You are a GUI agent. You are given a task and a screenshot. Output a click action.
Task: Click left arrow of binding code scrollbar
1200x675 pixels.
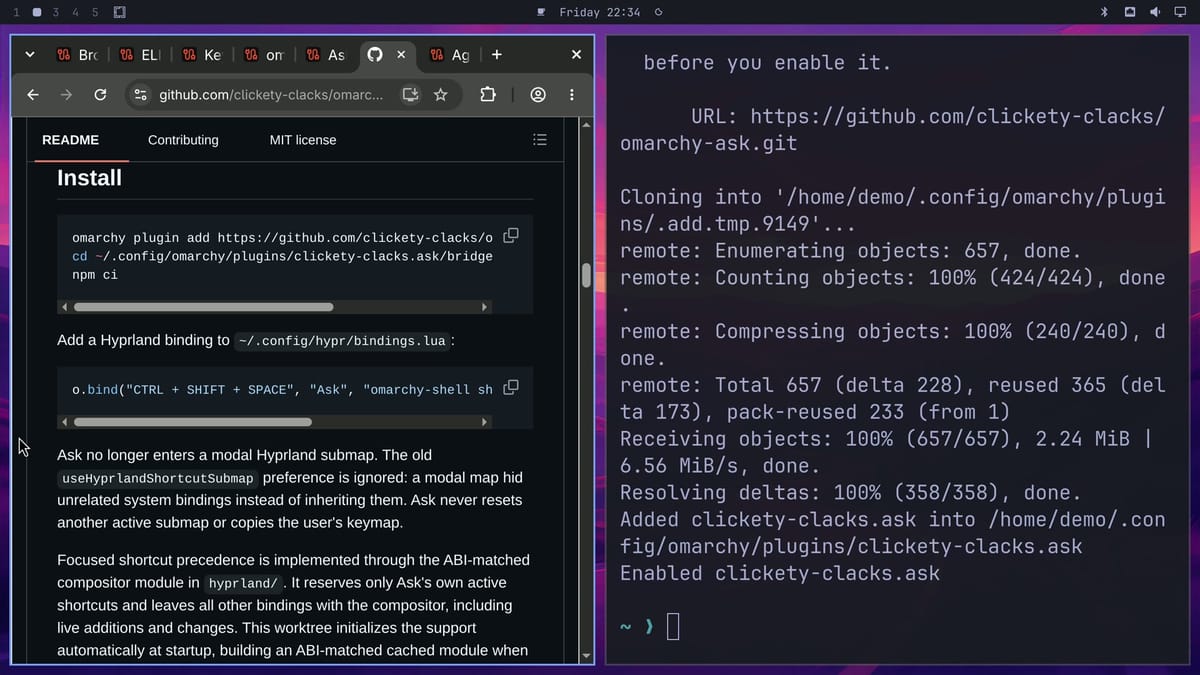tap(66, 422)
